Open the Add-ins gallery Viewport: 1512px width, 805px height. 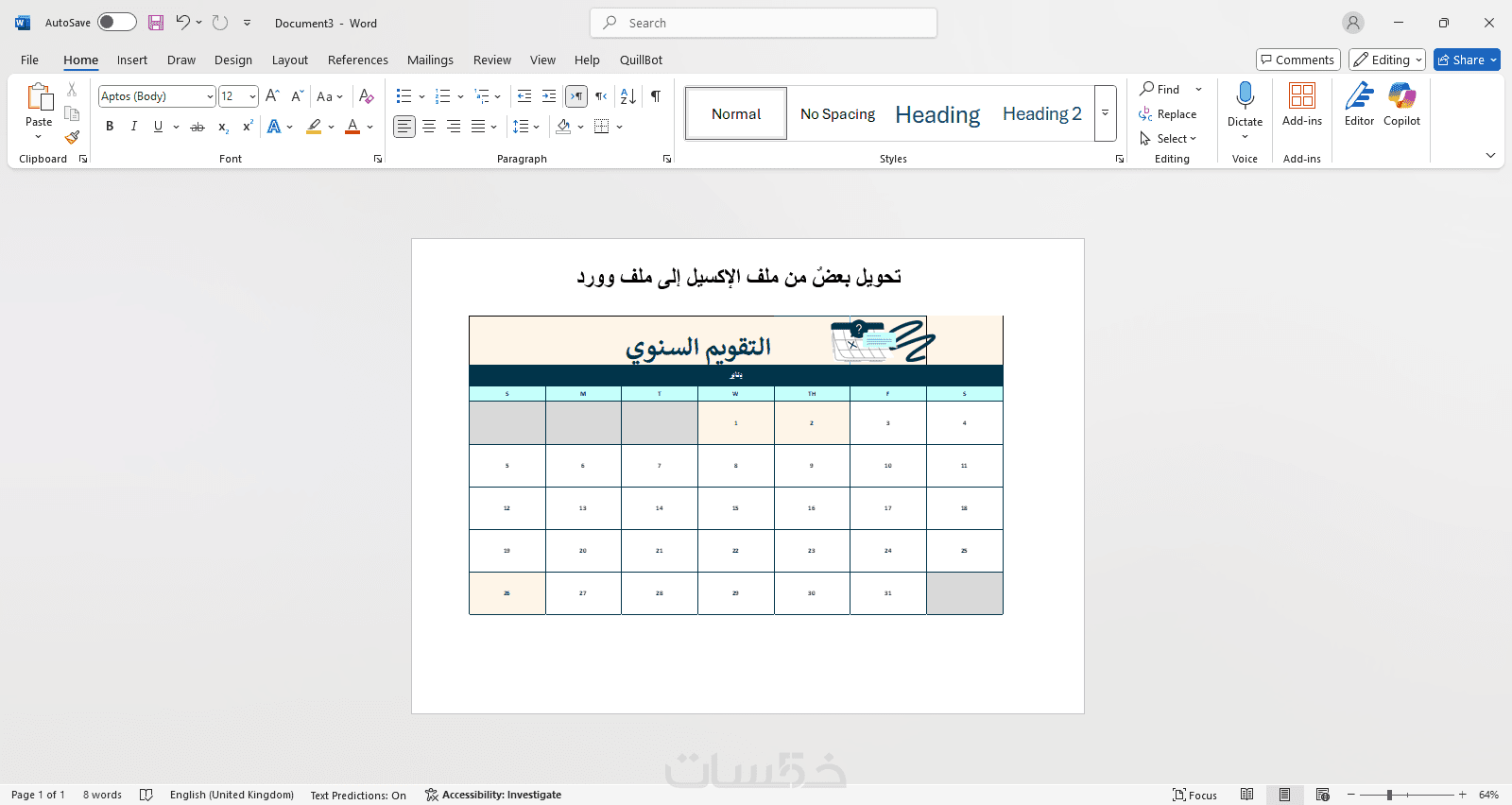(x=1302, y=104)
